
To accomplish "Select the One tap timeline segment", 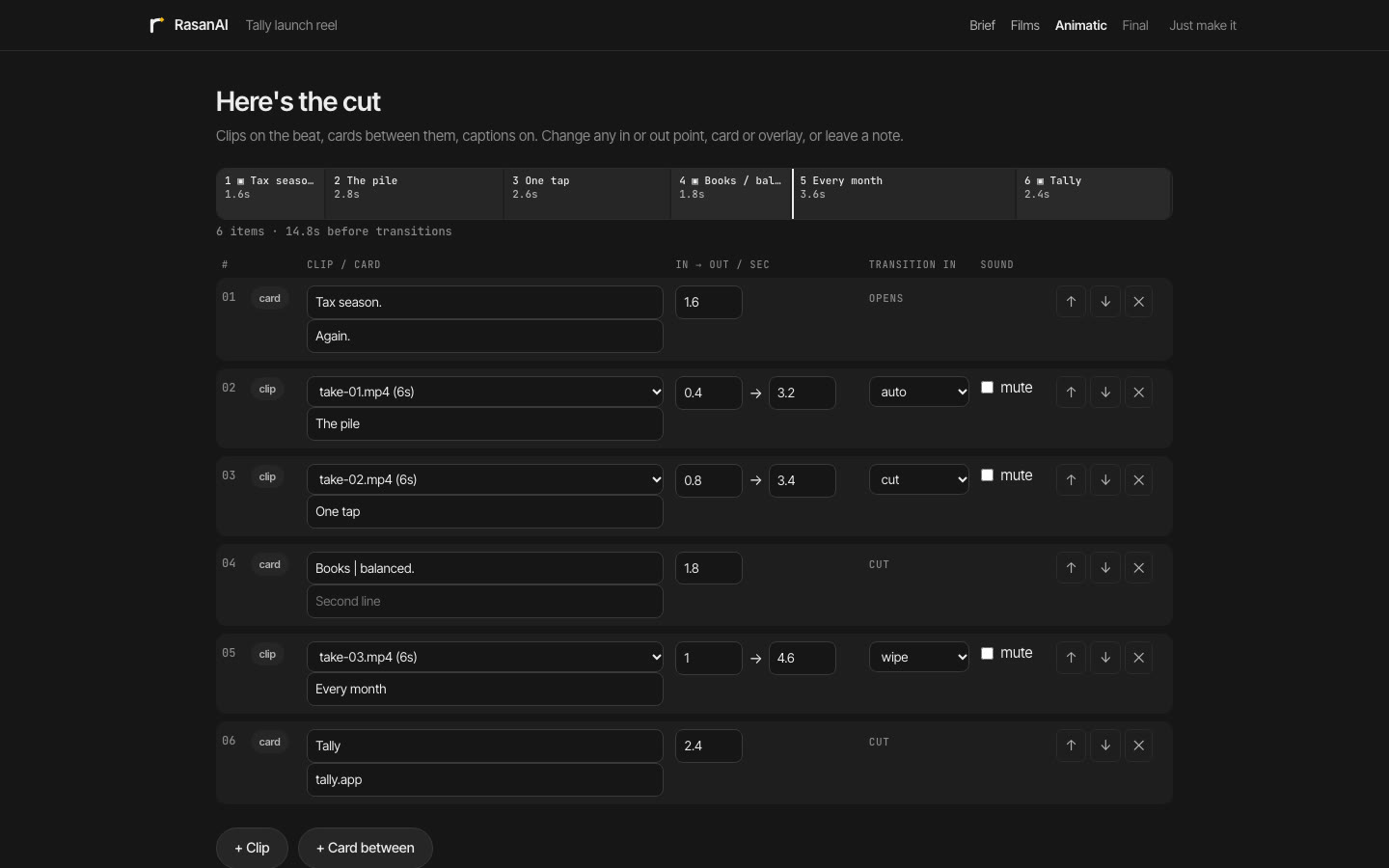I will coord(586,194).
